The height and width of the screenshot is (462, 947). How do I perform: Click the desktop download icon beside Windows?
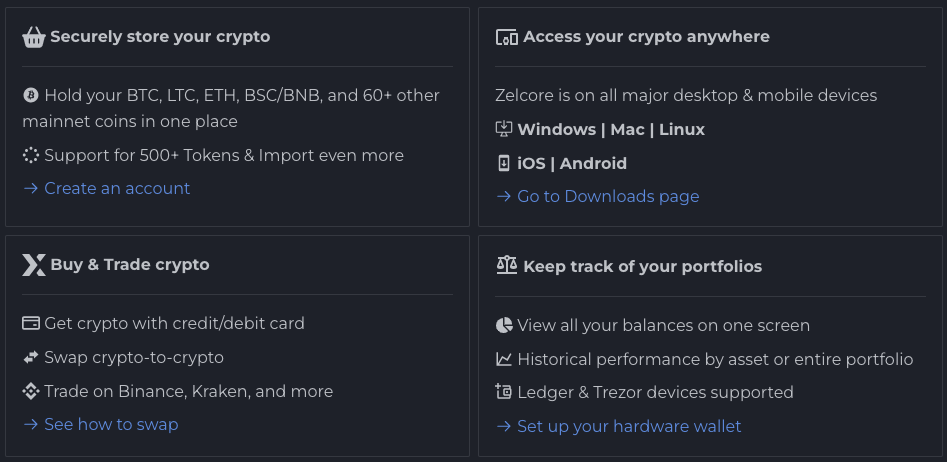pyautogui.click(x=504, y=129)
